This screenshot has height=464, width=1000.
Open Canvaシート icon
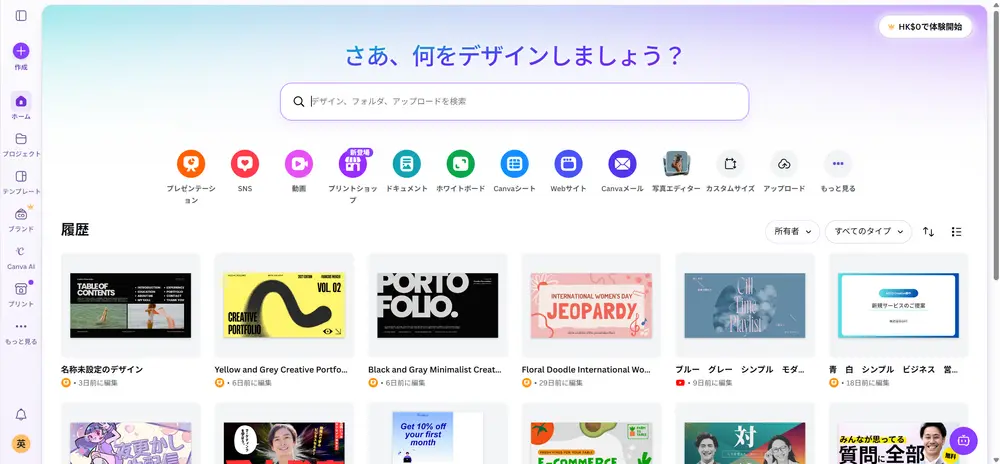(515, 164)
